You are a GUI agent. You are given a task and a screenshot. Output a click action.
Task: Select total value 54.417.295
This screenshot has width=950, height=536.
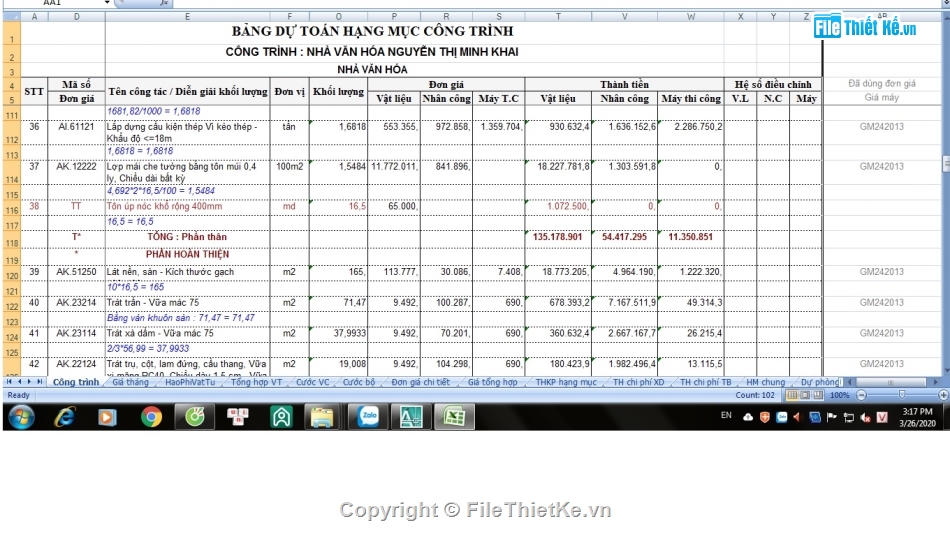pos(625,237)
